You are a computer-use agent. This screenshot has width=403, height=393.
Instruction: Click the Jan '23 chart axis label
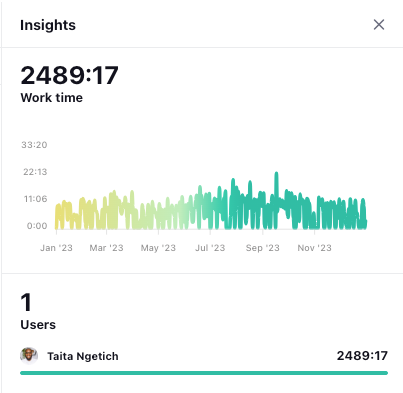coord(56,248)
